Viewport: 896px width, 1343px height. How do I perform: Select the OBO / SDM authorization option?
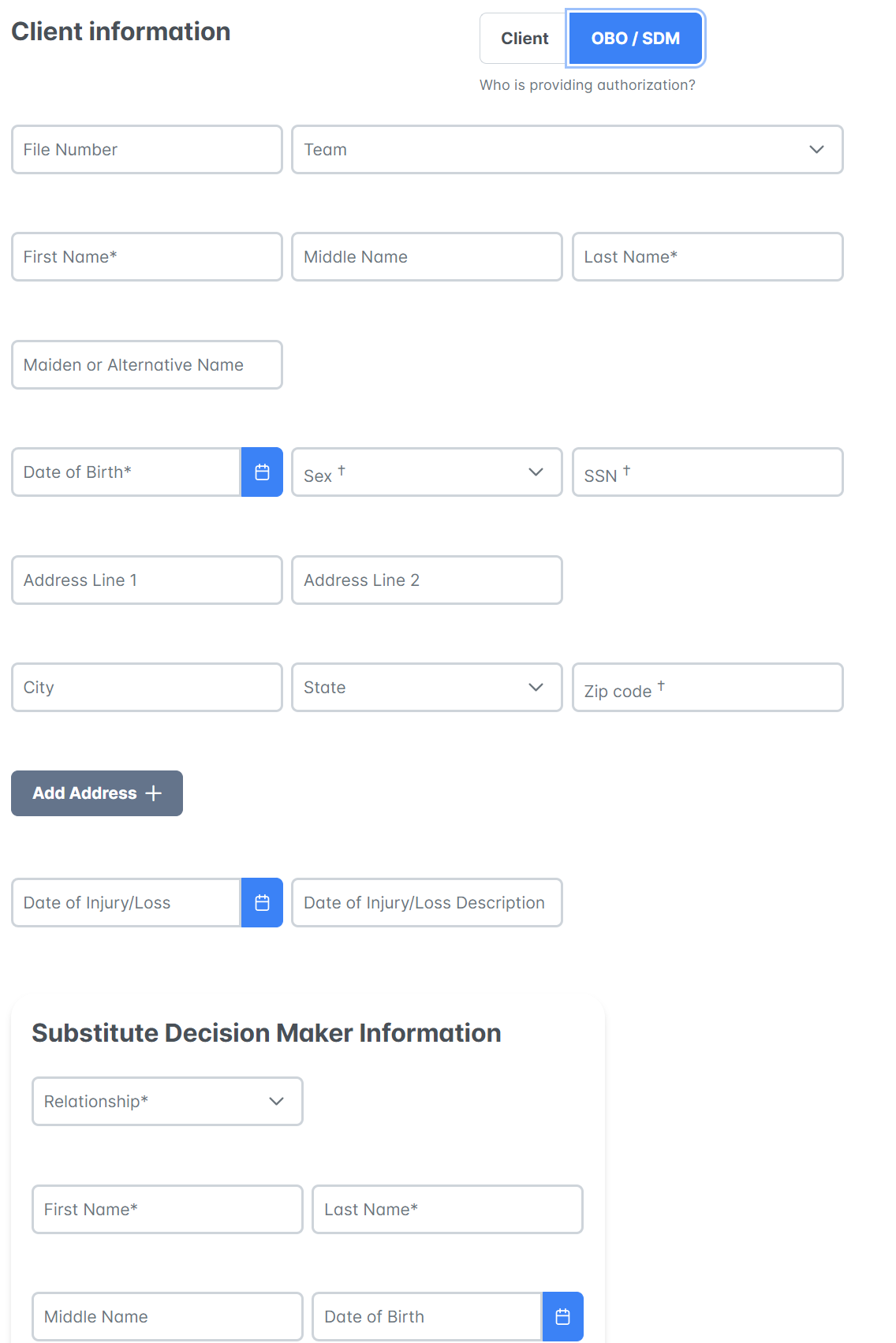click(636, 39)
